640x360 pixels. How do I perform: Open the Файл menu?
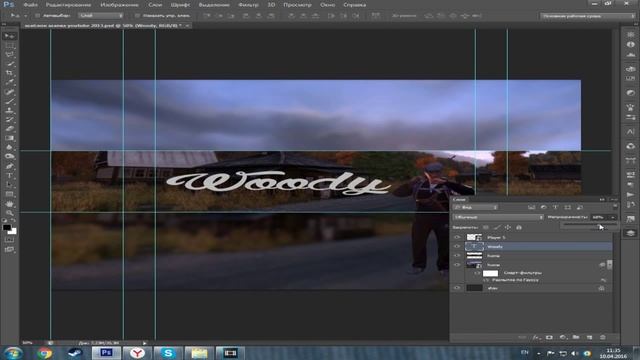tap(31, 5)
